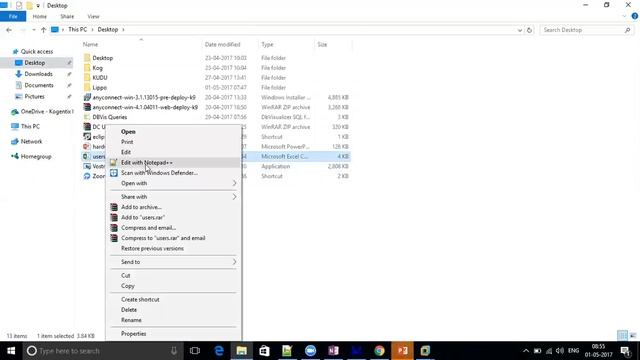Click the WinRAR icon beside Add to archive
Screen dimensions: 640x360
[114, 207]
